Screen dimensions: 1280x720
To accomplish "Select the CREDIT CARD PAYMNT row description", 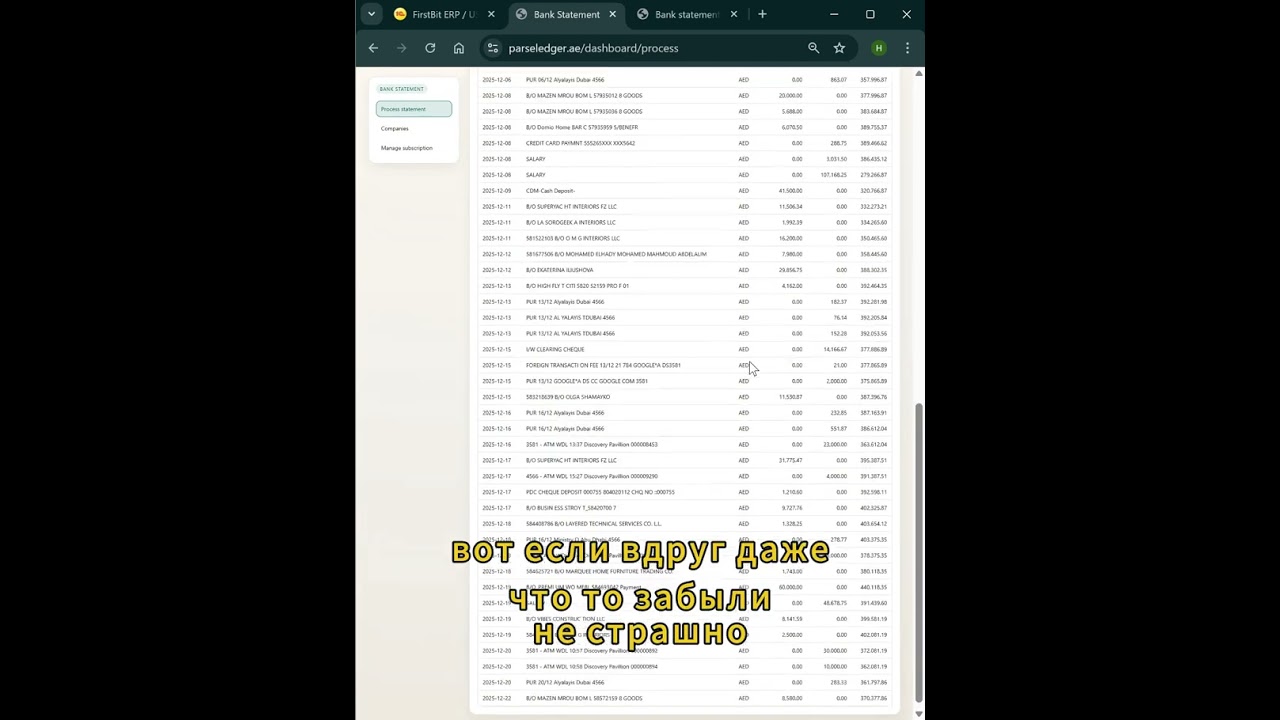I will (580, 143).
